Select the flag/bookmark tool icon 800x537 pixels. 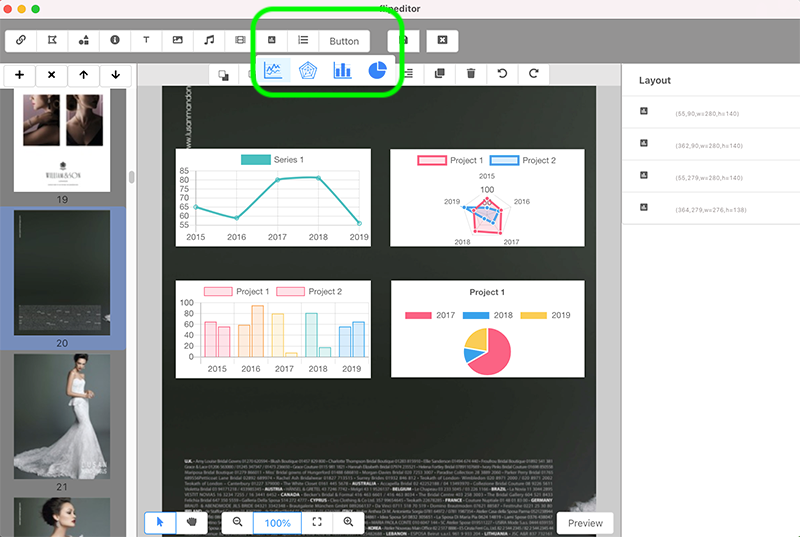pos(52,40)
